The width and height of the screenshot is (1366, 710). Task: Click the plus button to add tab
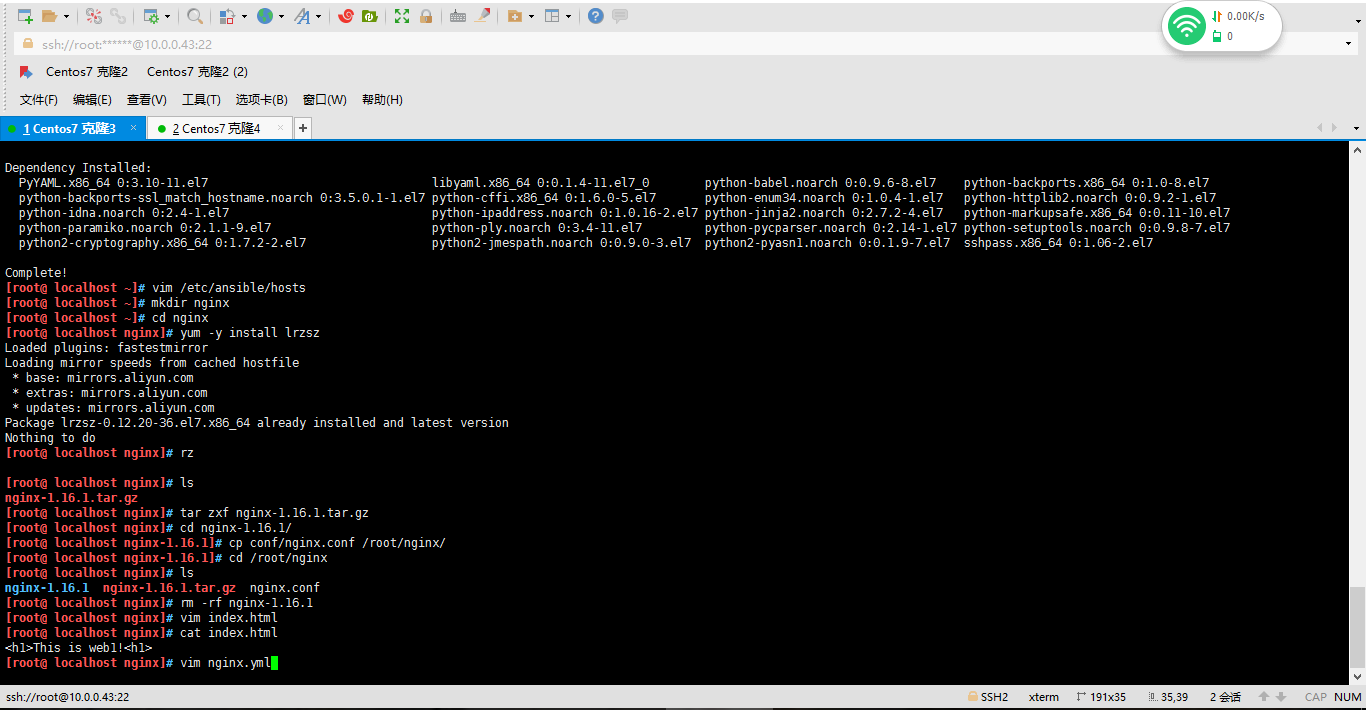pos(302,128)
